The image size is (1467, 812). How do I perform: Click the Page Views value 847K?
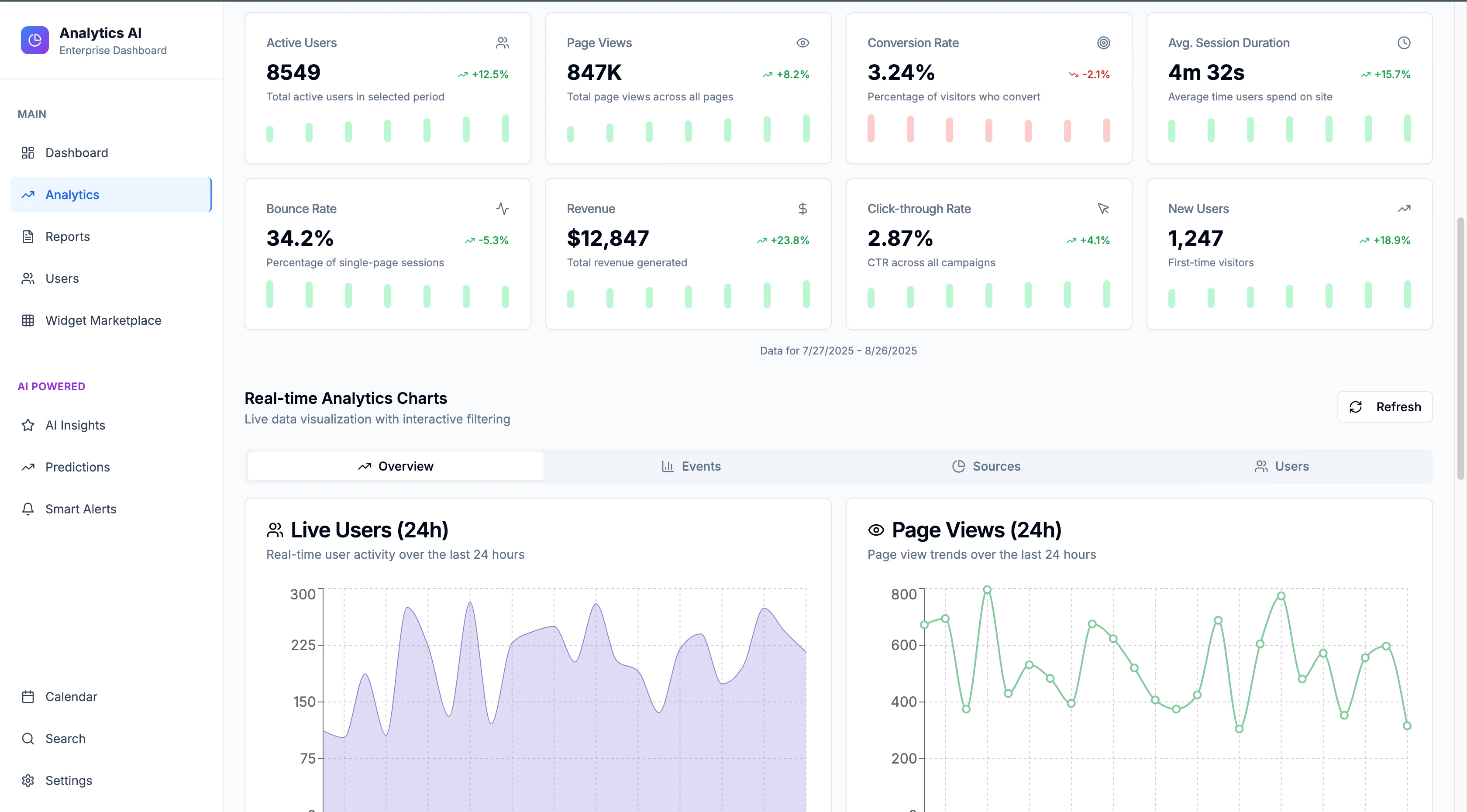click(594, 72)
